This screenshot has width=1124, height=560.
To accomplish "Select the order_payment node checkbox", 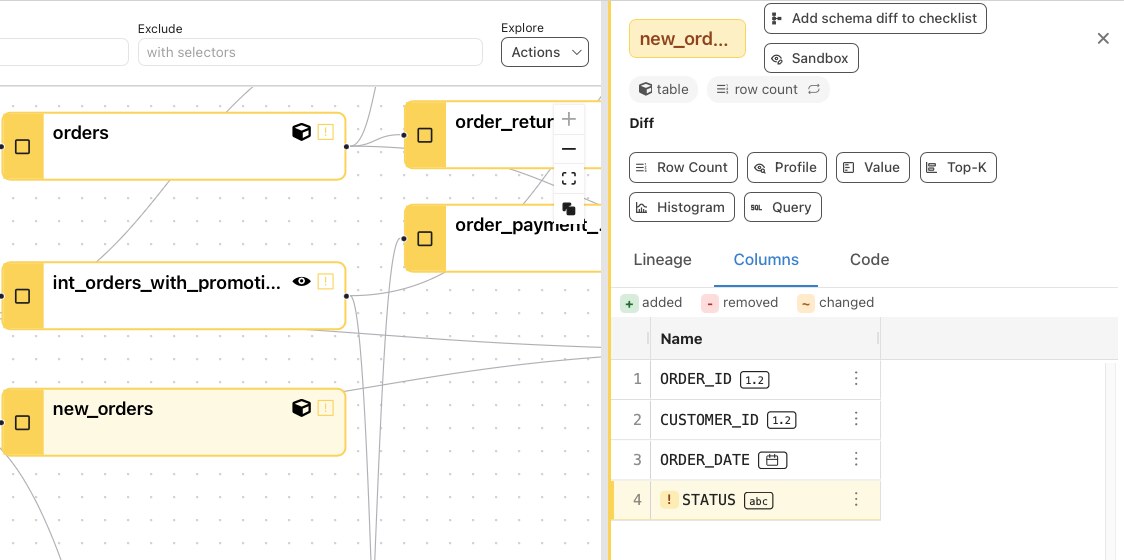I will 425,238.
